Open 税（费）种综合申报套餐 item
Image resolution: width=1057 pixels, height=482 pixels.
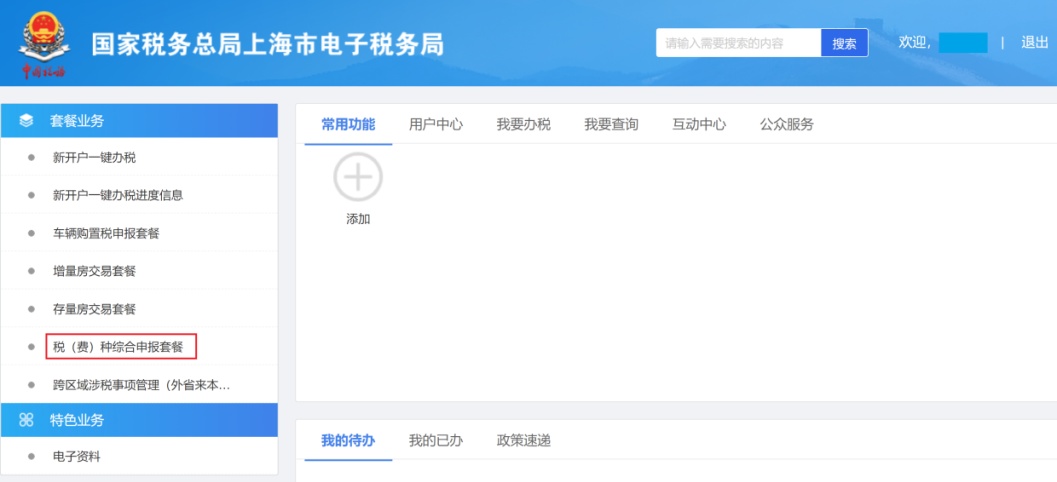click(118, 347)
